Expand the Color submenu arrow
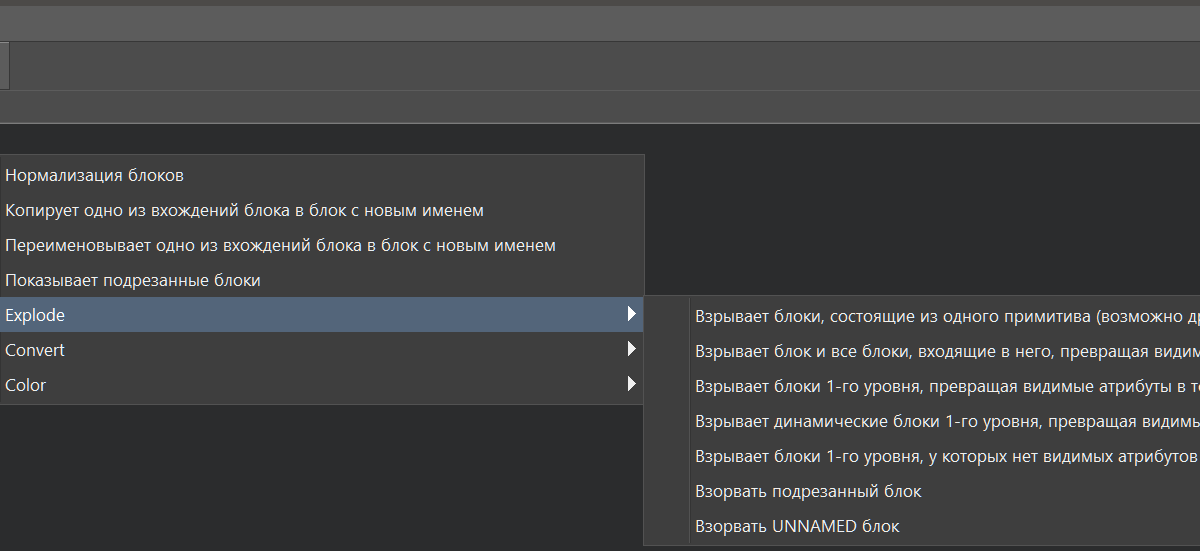Screen dimensions: 1200x551 (x=631, y=384)
